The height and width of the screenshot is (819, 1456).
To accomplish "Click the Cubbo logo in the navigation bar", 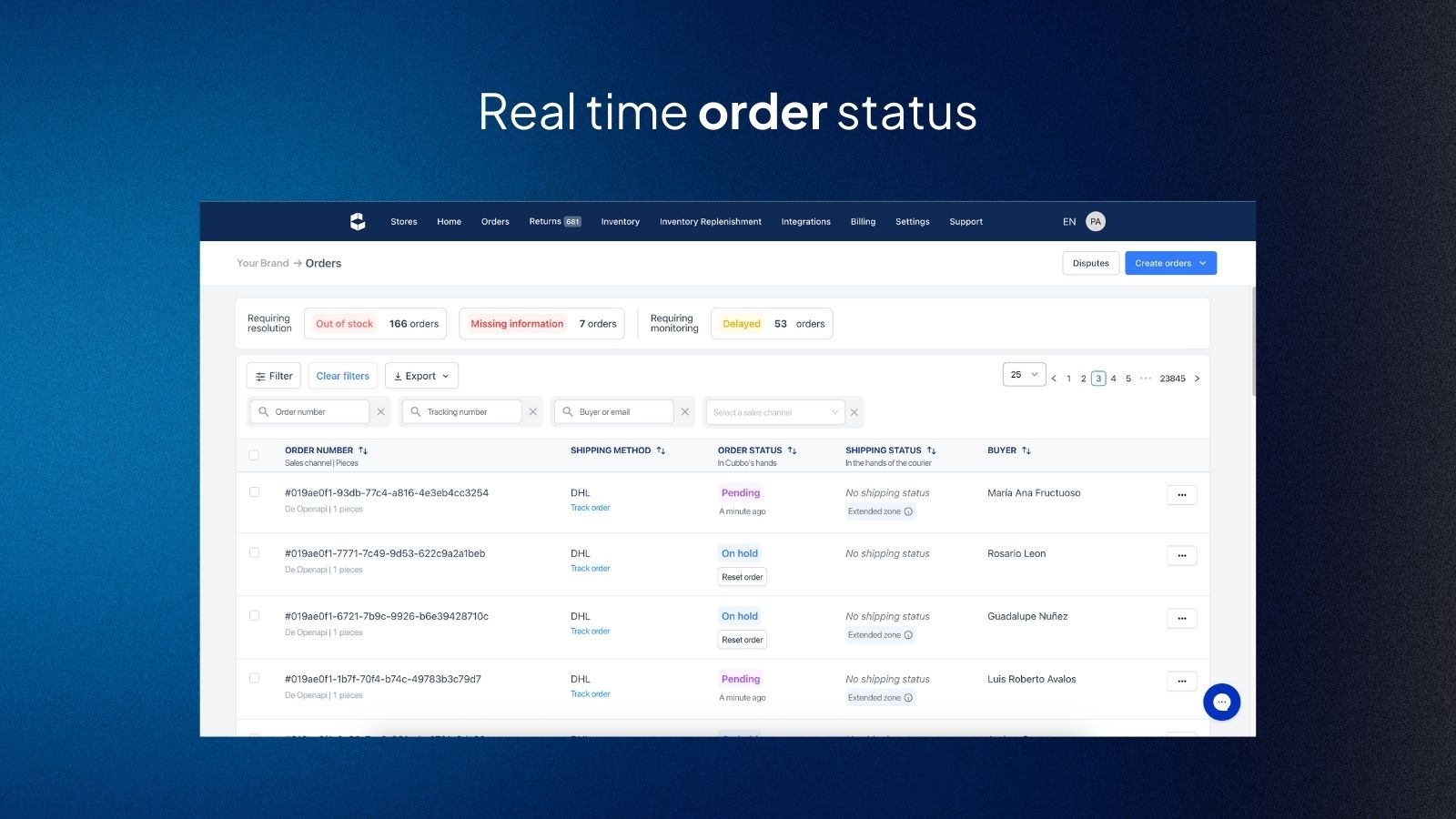I will pos(357,221).
